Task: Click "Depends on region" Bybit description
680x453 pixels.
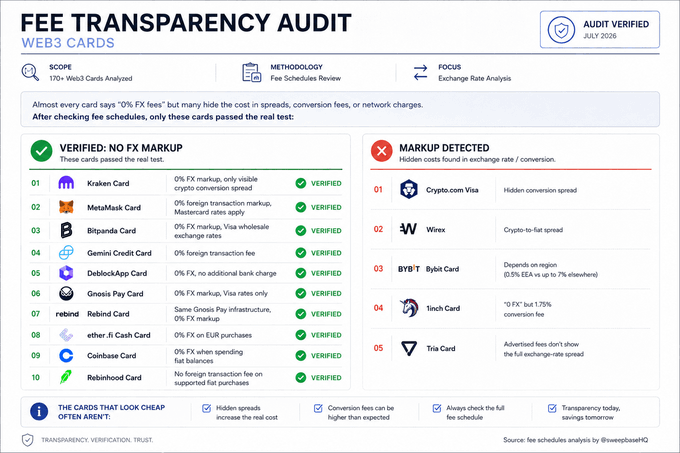Action: tap(550, 270)
